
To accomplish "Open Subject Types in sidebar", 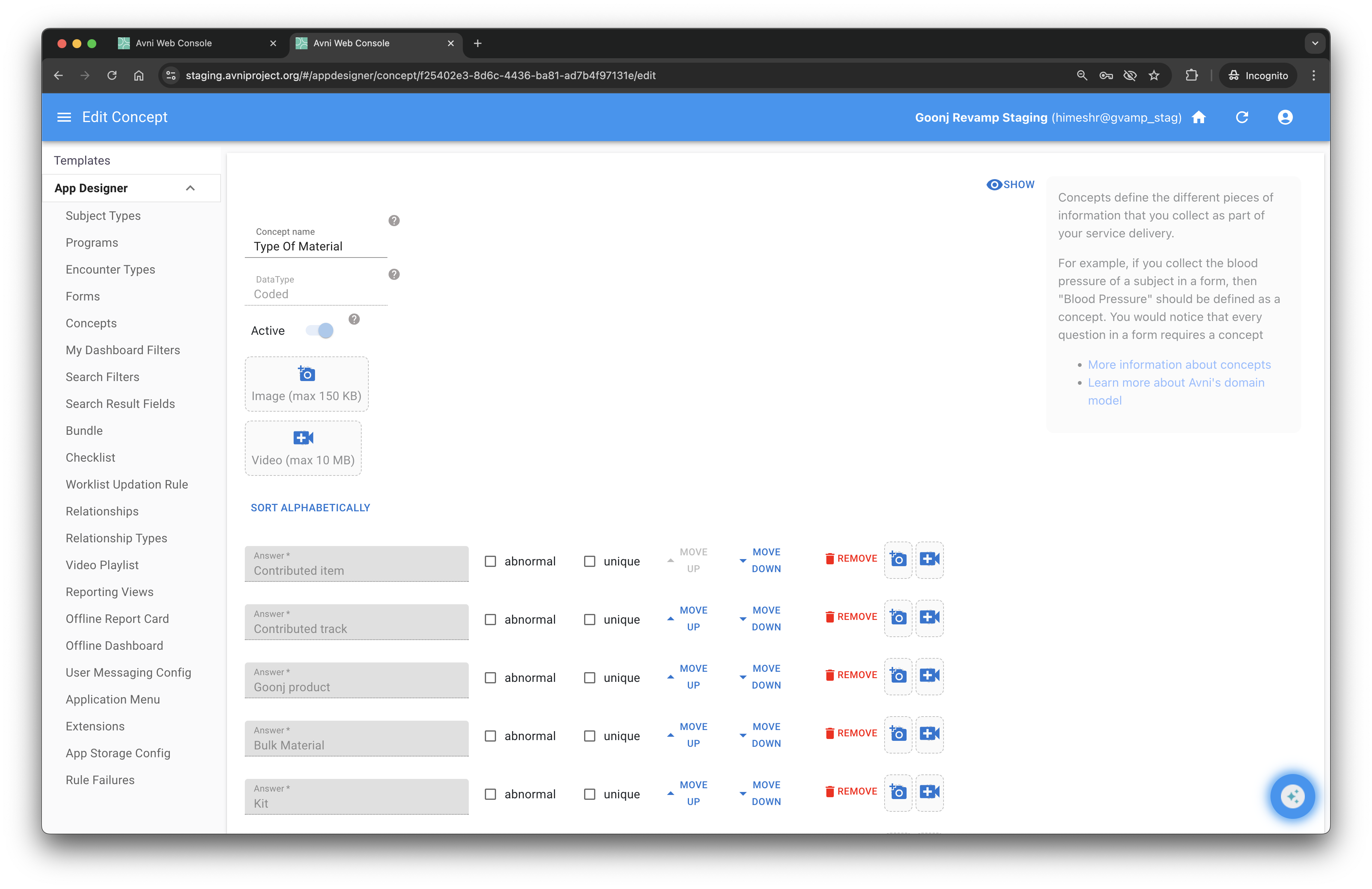I will [x=103, y=216].
